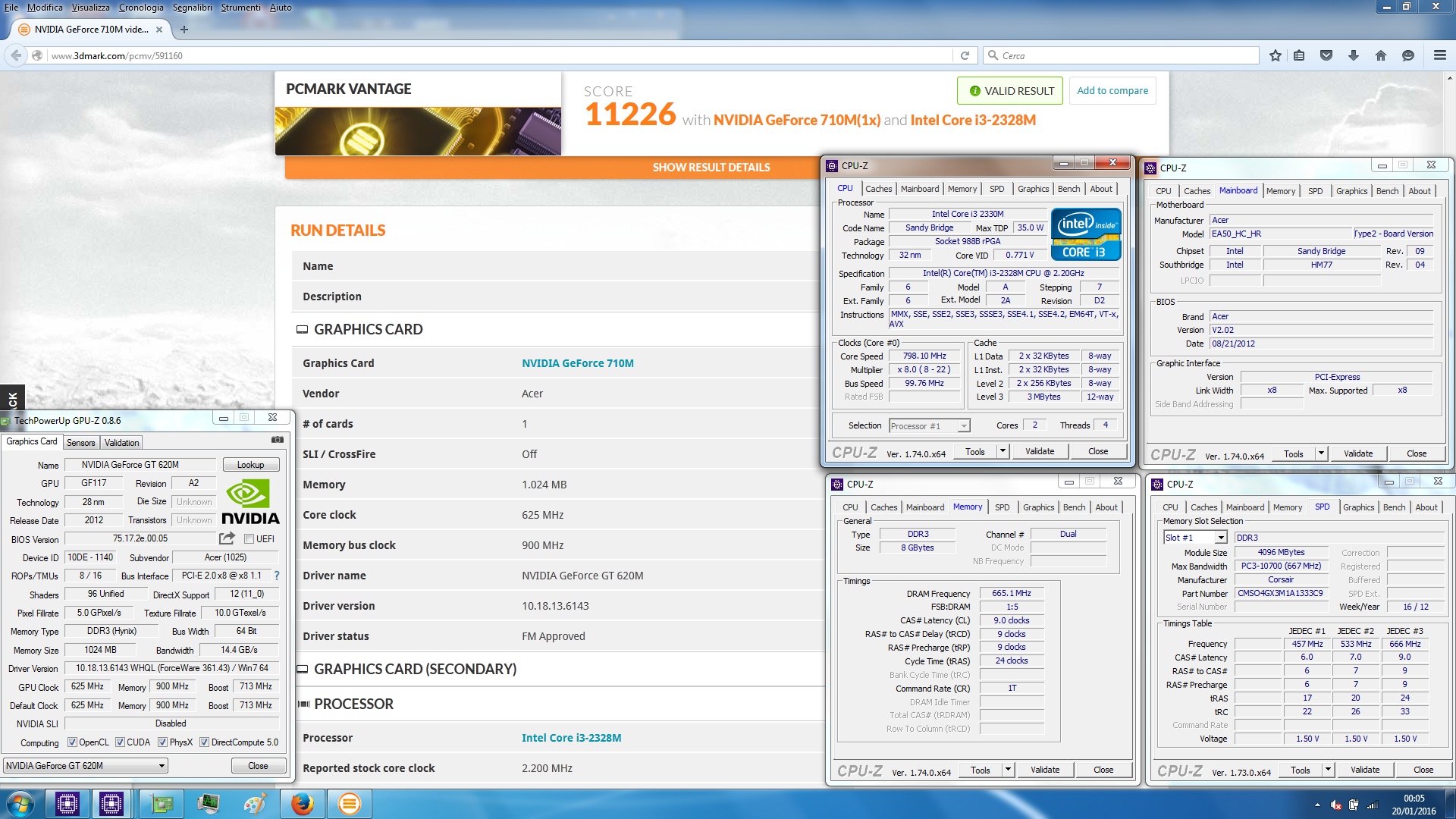
Task: Open the NVIDIA GeForce 710M link
Action: [577, 363]
